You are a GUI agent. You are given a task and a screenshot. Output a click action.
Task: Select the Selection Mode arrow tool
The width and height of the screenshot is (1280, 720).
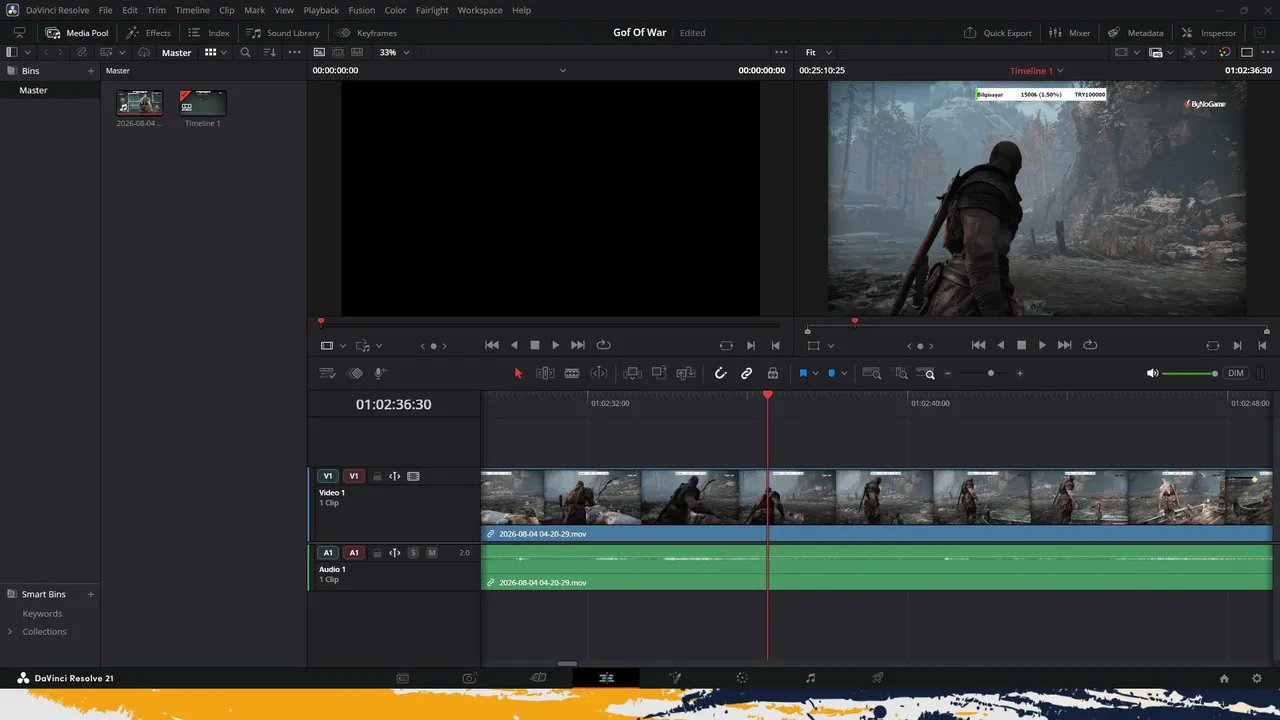click(518, 373)
